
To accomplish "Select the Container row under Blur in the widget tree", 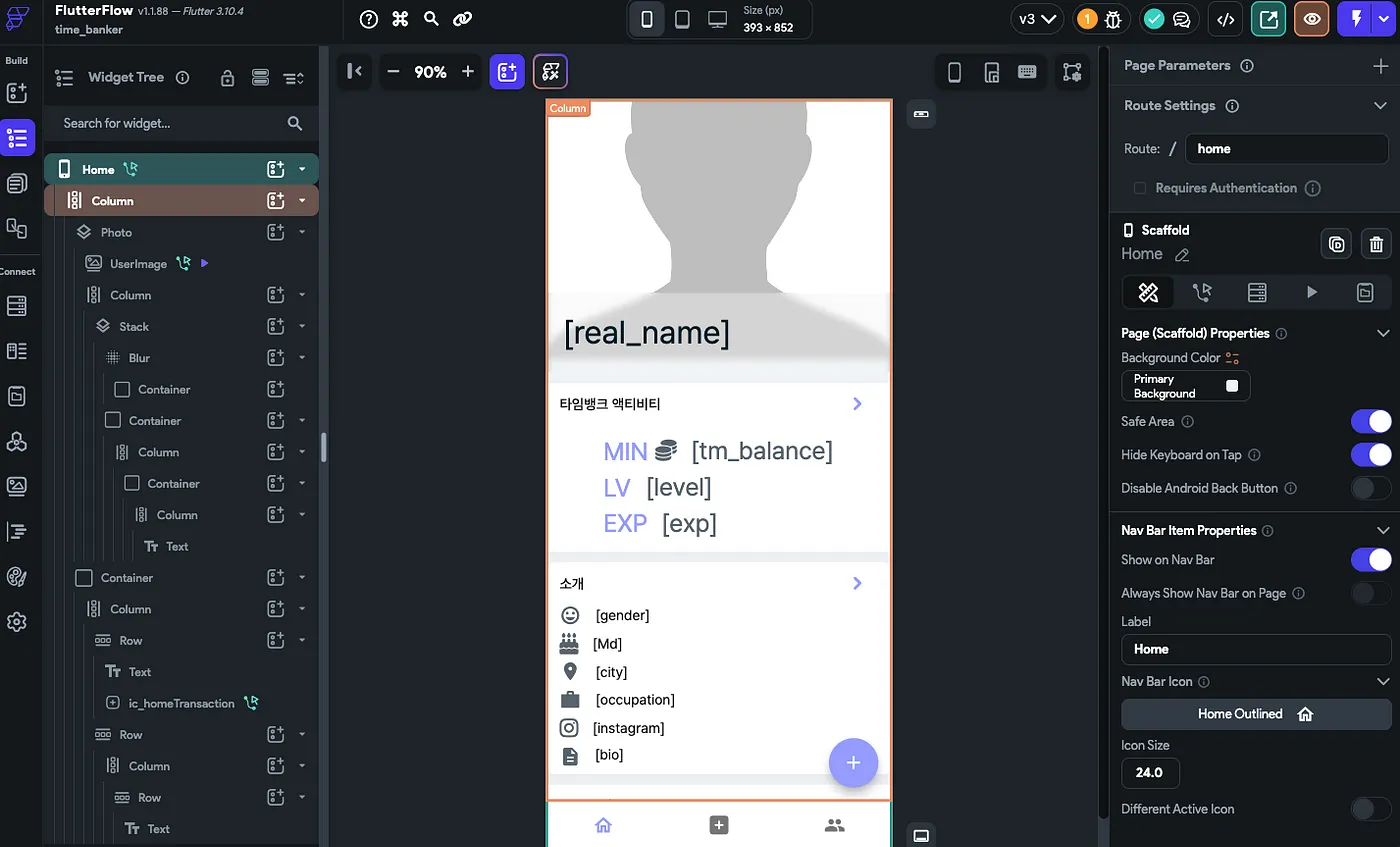I will tap(164, 389).
